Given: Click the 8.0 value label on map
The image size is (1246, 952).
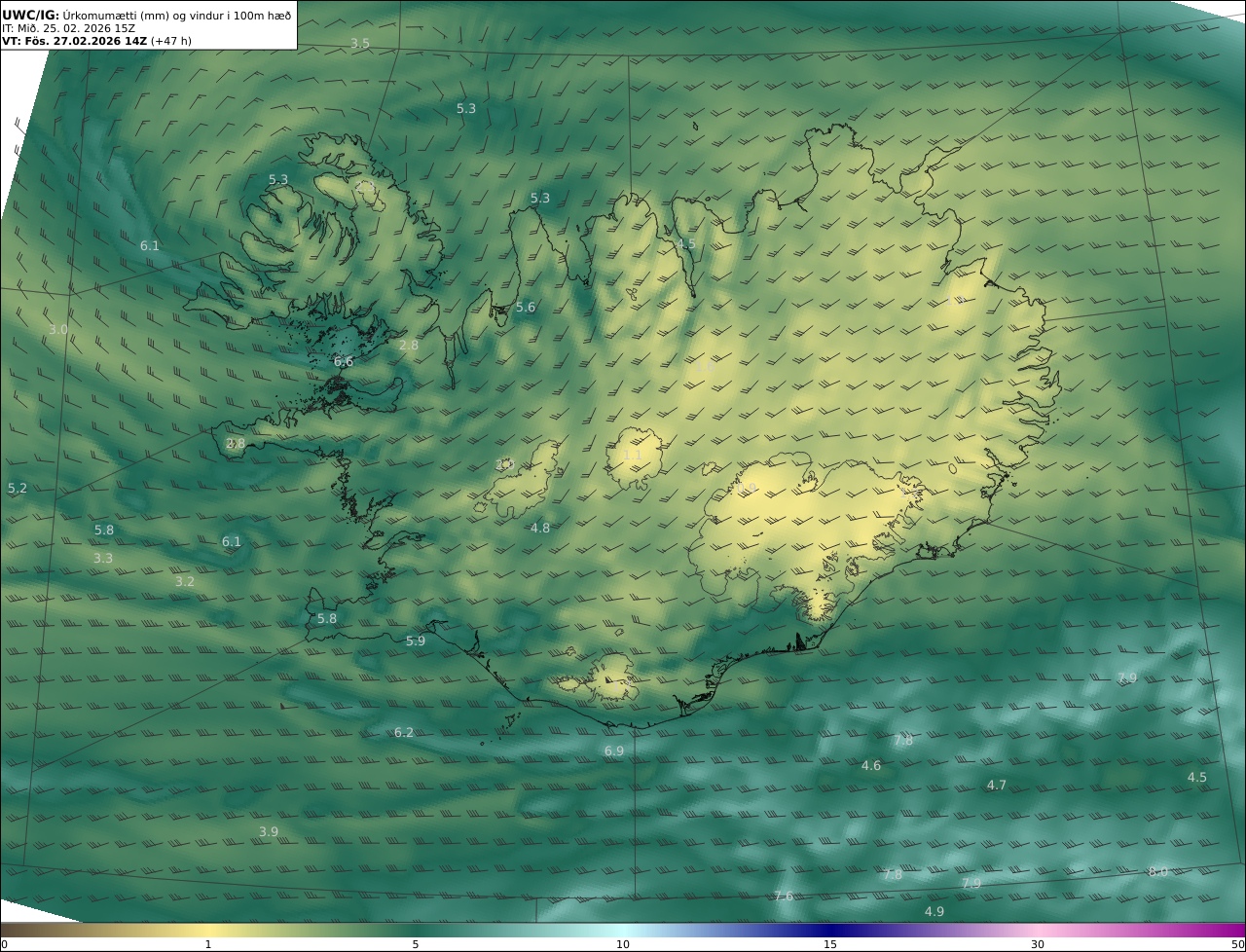Looking at the screenshot, I should [1157, 872].
